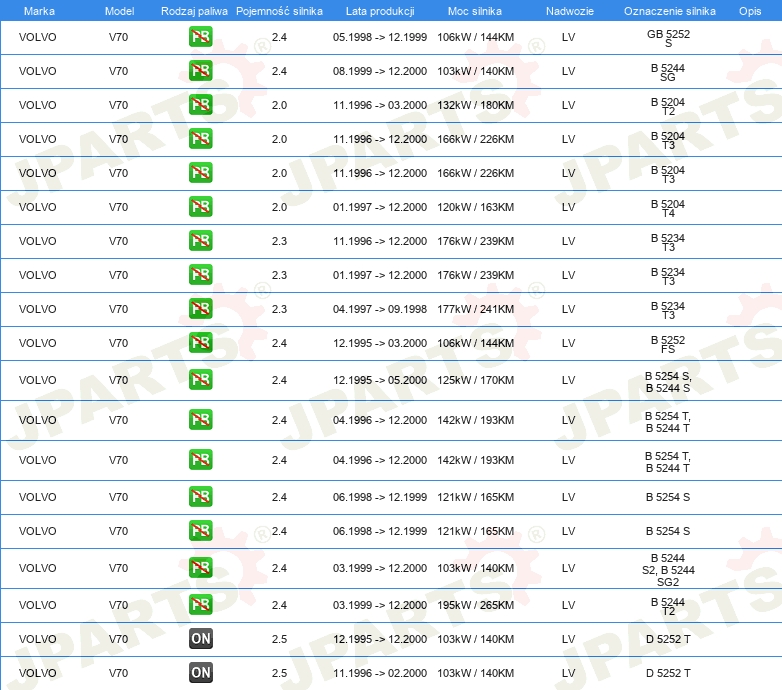The width and height of the screenshot is (782, 690).
Task: Click the PB fuel icon in the 195kW / 265KM row
Action: point(201,605)
